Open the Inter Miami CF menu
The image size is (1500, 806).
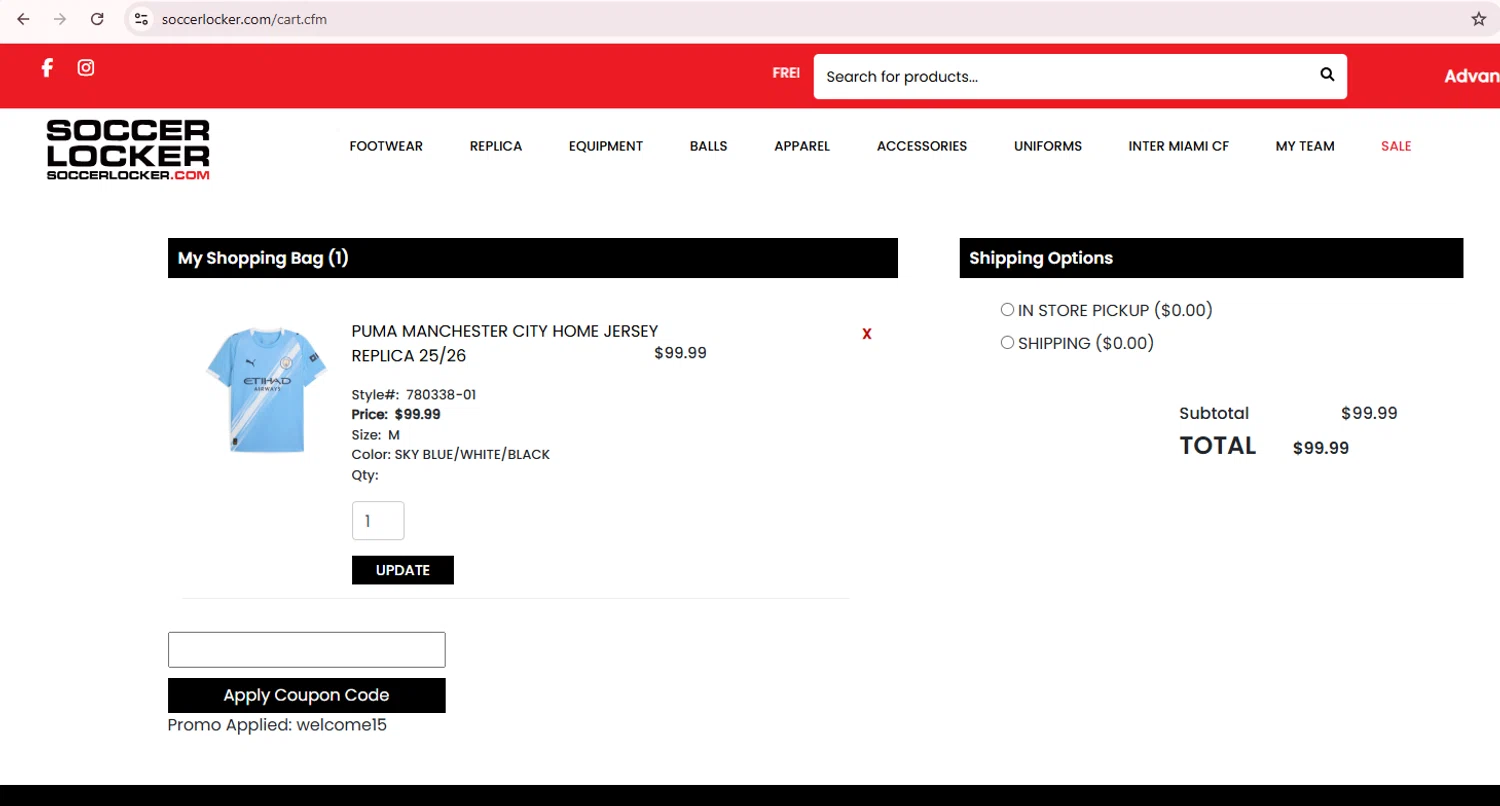pyautogui.click(x=1179, y=146)
